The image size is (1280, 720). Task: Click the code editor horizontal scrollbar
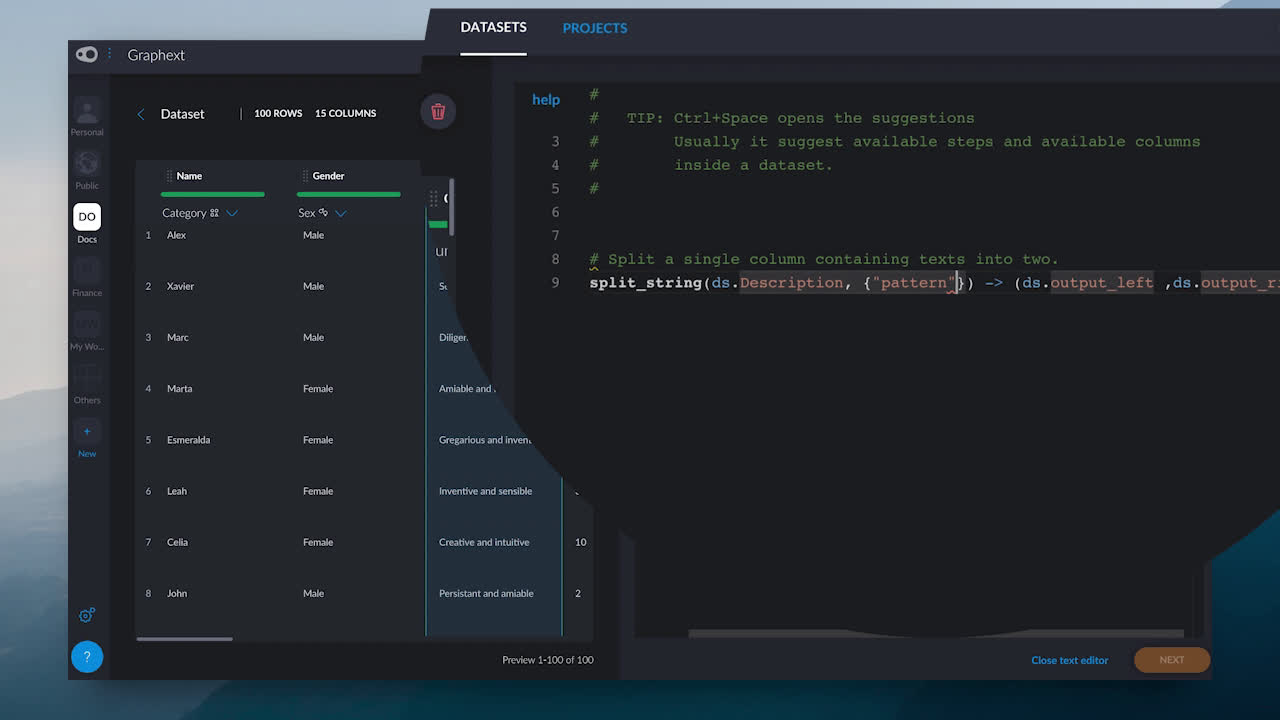[936, 633]
